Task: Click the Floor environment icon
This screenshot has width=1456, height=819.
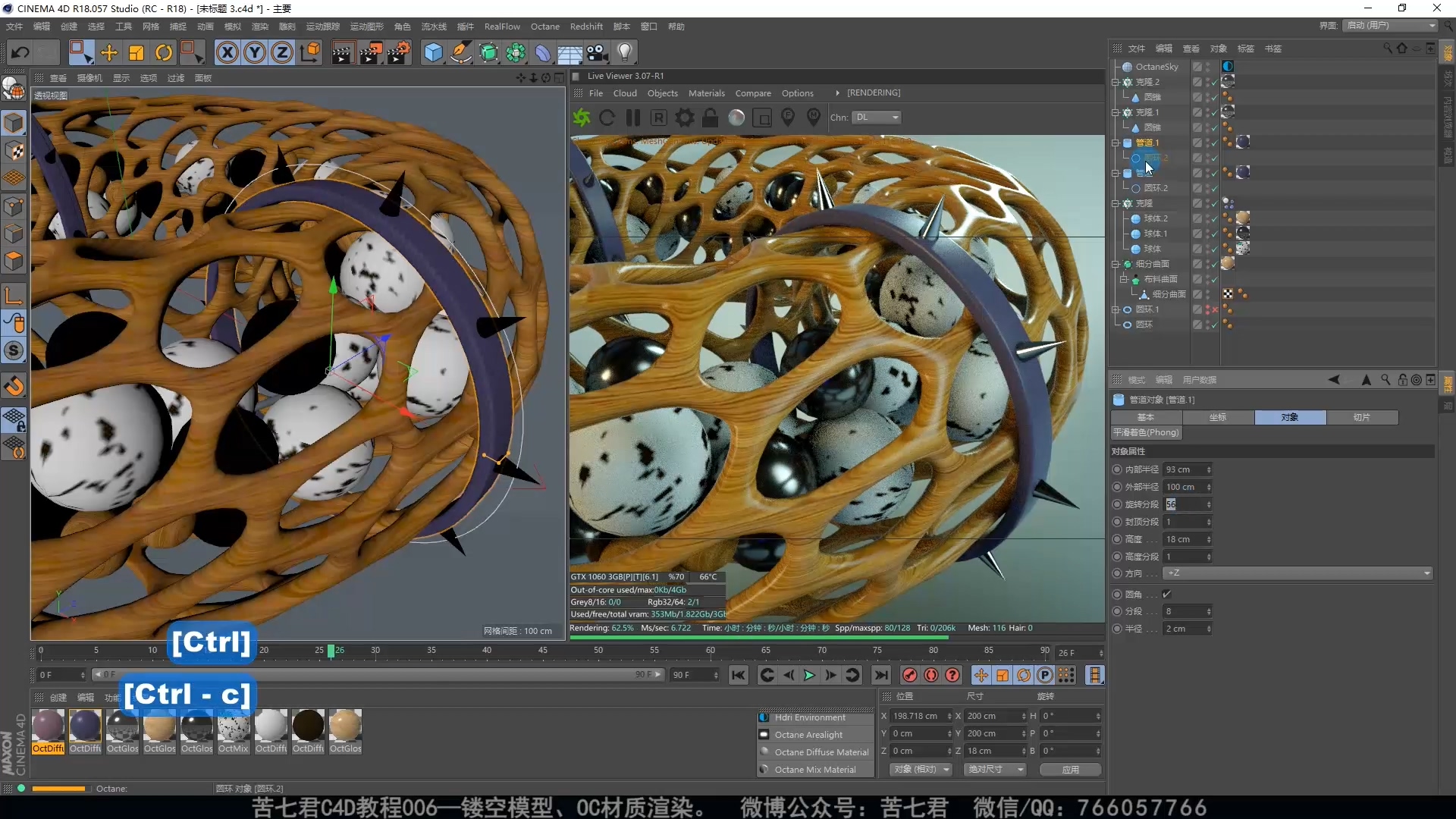Action: [570, 53]
